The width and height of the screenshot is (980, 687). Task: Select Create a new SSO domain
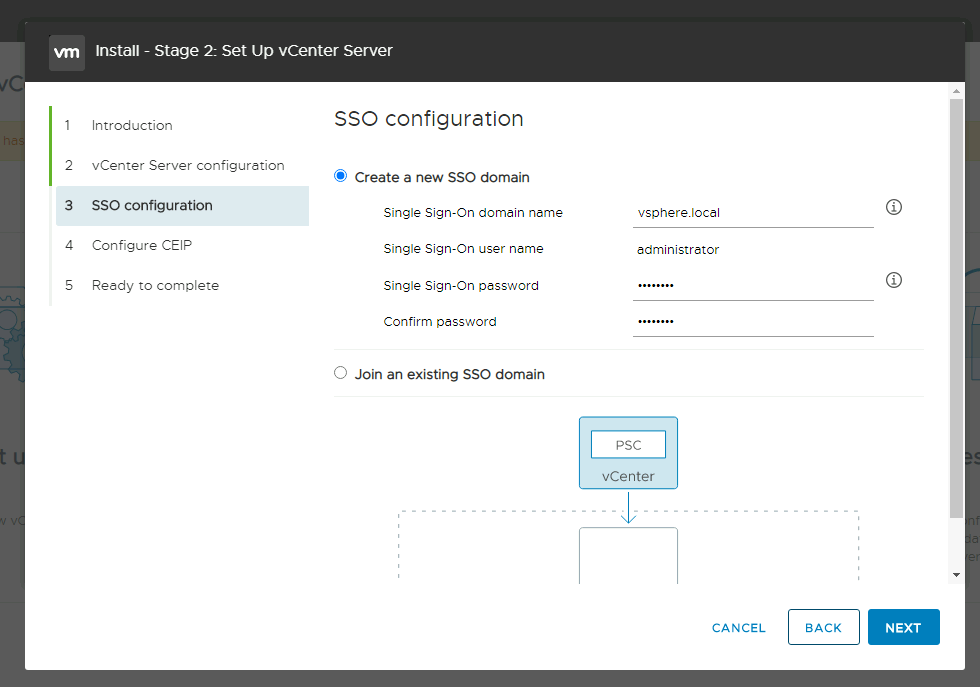(x=341, y=177)
